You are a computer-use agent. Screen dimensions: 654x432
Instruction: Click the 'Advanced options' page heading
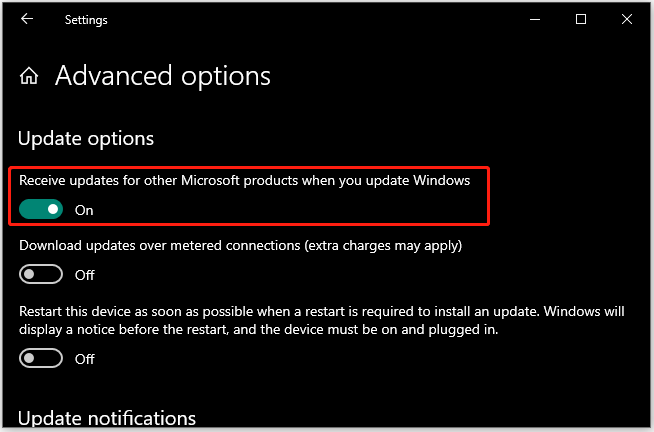pyautogui.click(x=163, y=76)
